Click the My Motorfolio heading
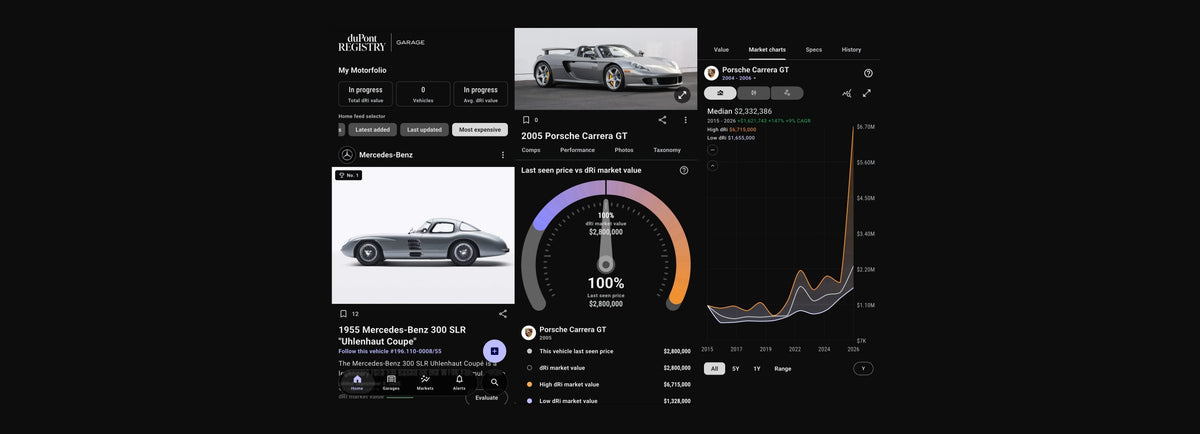 [362, 70]
